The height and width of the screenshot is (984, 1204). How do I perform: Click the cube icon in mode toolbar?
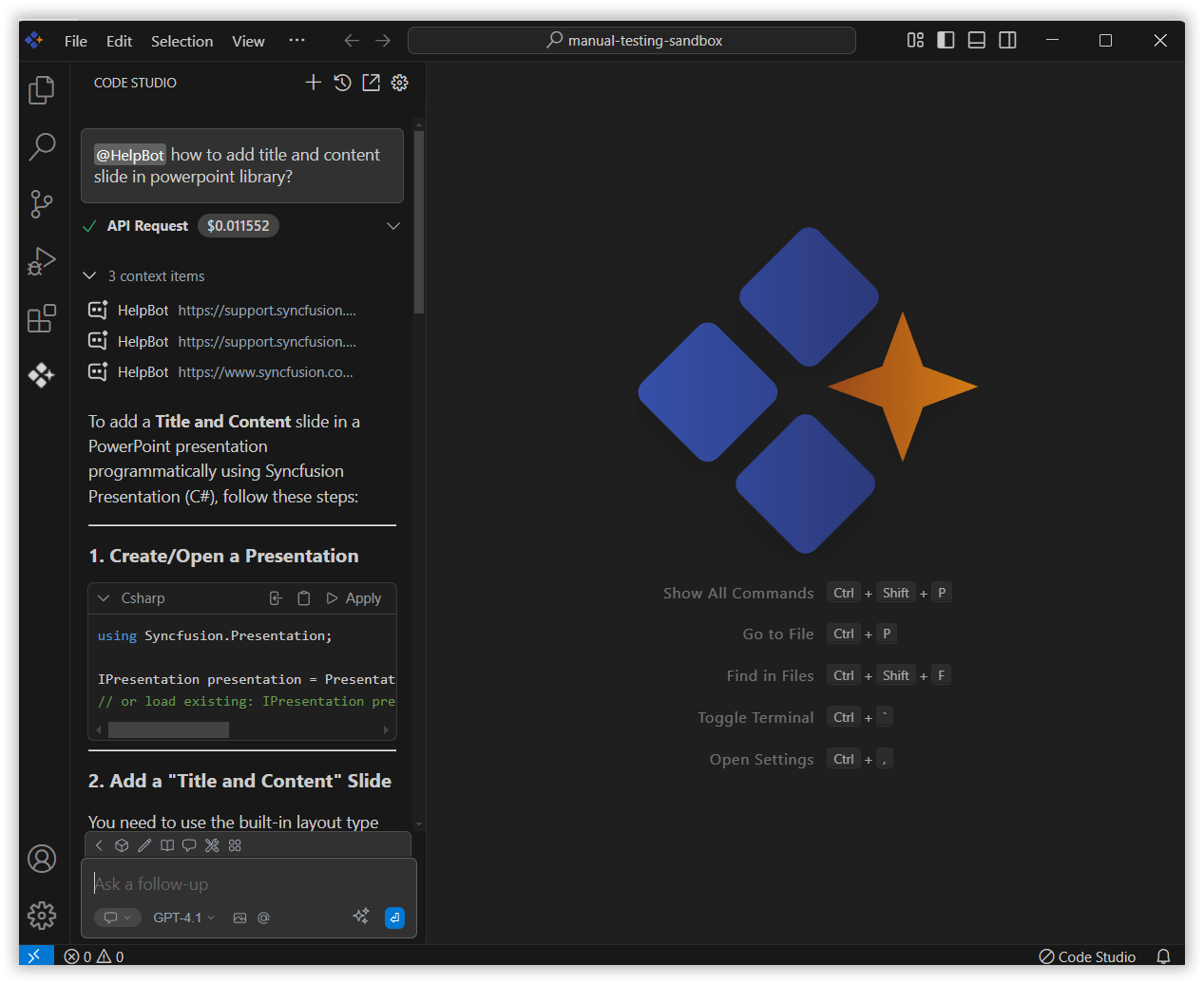click(122, 845)
